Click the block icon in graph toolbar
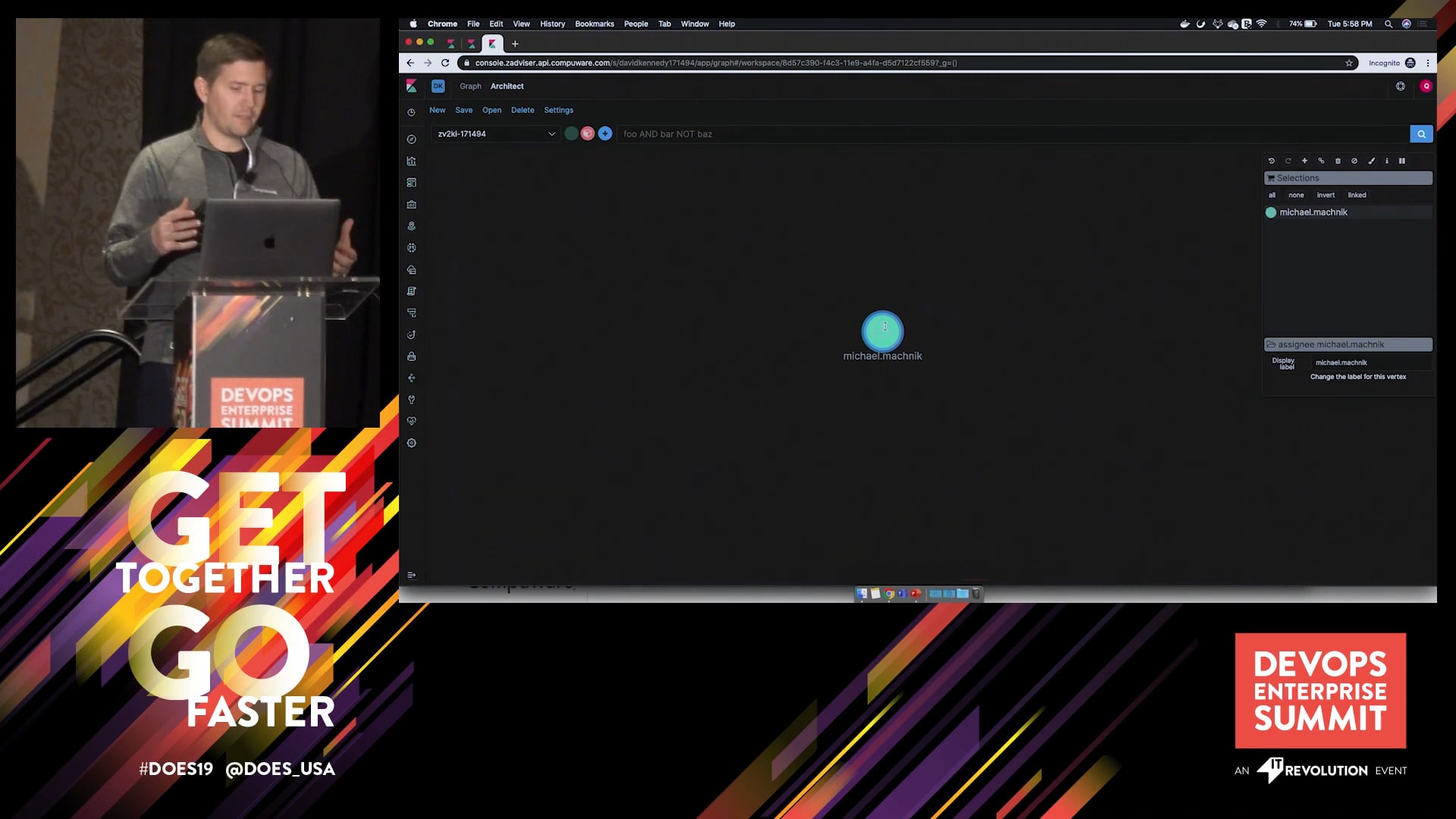The width and height of the screenshot is (1456, 819). pyautogui.click(x=1354, y=161)
